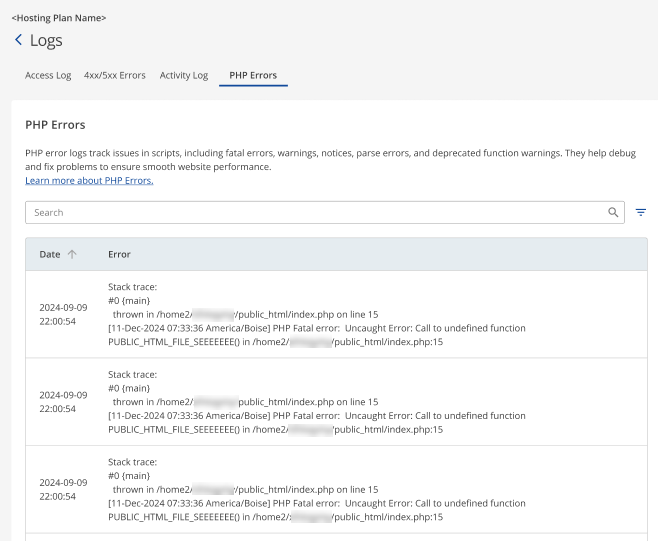Screen dimensions: 658x541
Task: Go back using the chevron beside Logs
Action: pyautogui.click(x=18, y=40)
